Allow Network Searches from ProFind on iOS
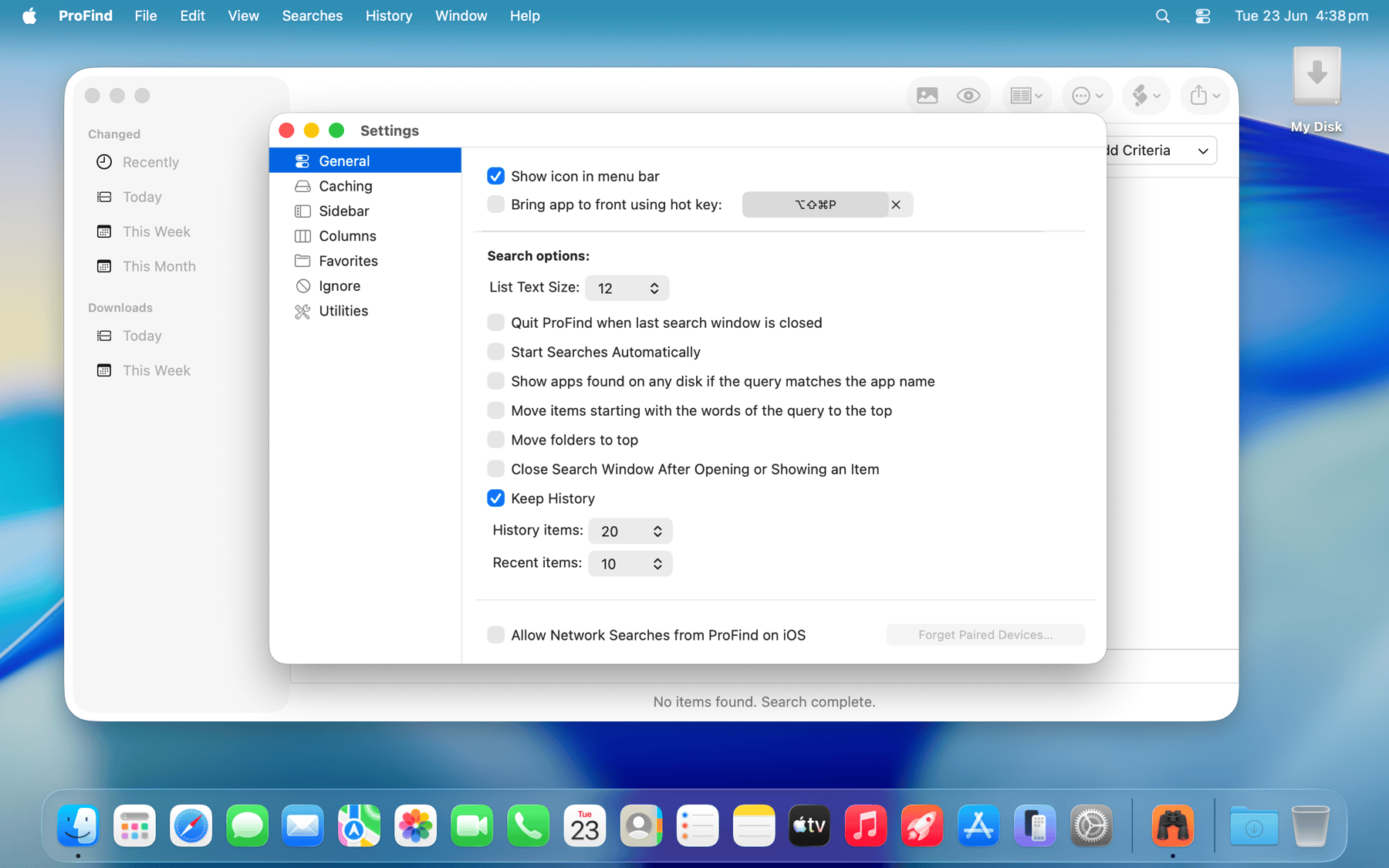The width and height of the screenshot is (1389, 868). click(x=495, y=635)
